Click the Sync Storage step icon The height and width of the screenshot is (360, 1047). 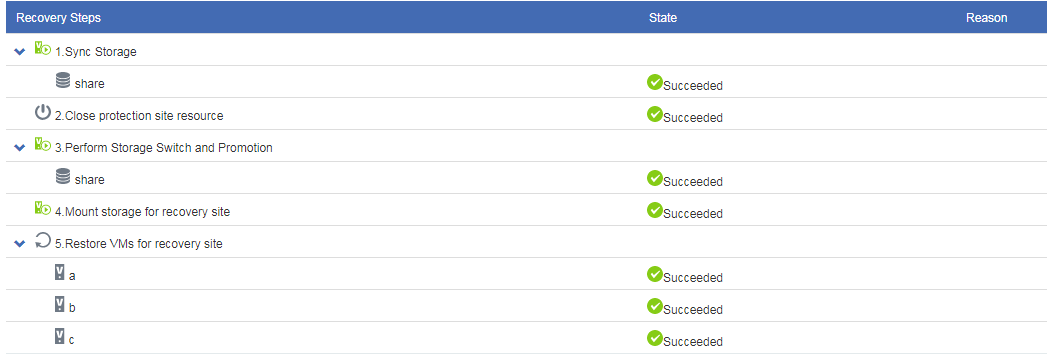[x=43, y=49]
